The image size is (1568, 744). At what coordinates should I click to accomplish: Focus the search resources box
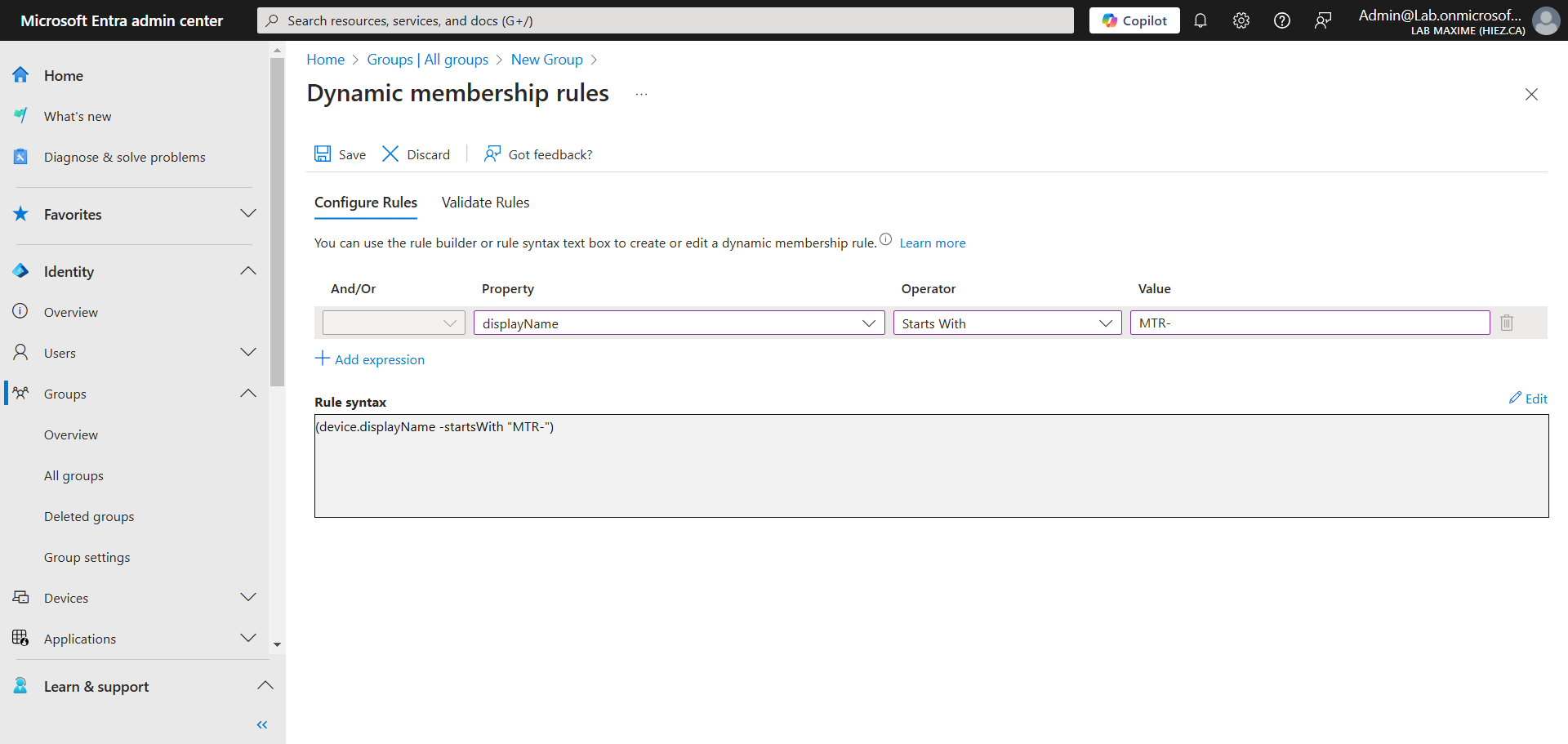click(666, 20)
